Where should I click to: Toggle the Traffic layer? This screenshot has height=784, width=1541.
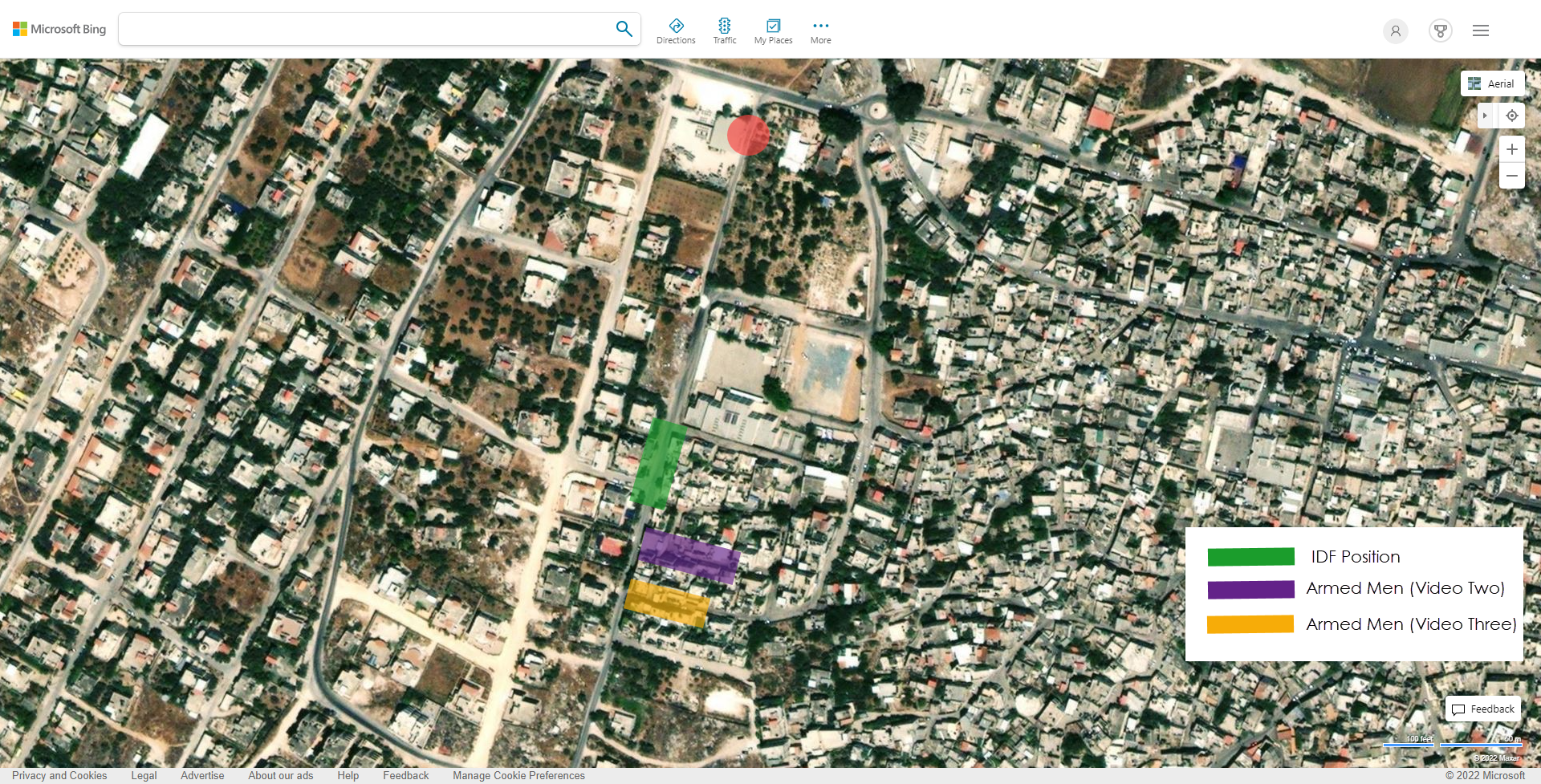pyautogui.click(x=724, y=30)
